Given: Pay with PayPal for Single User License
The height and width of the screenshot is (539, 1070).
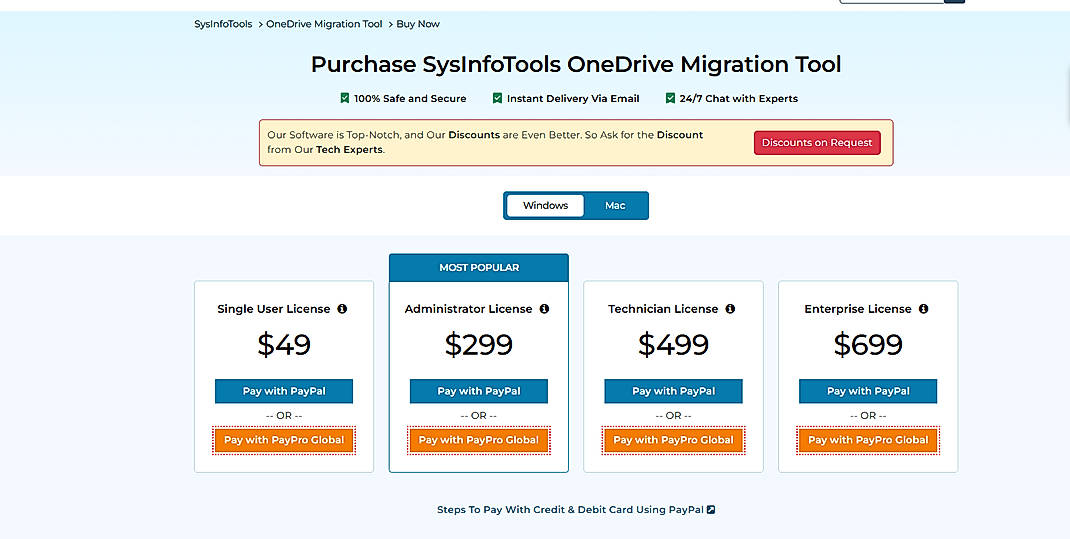Looking at the screenshot, I should (284, 391).
